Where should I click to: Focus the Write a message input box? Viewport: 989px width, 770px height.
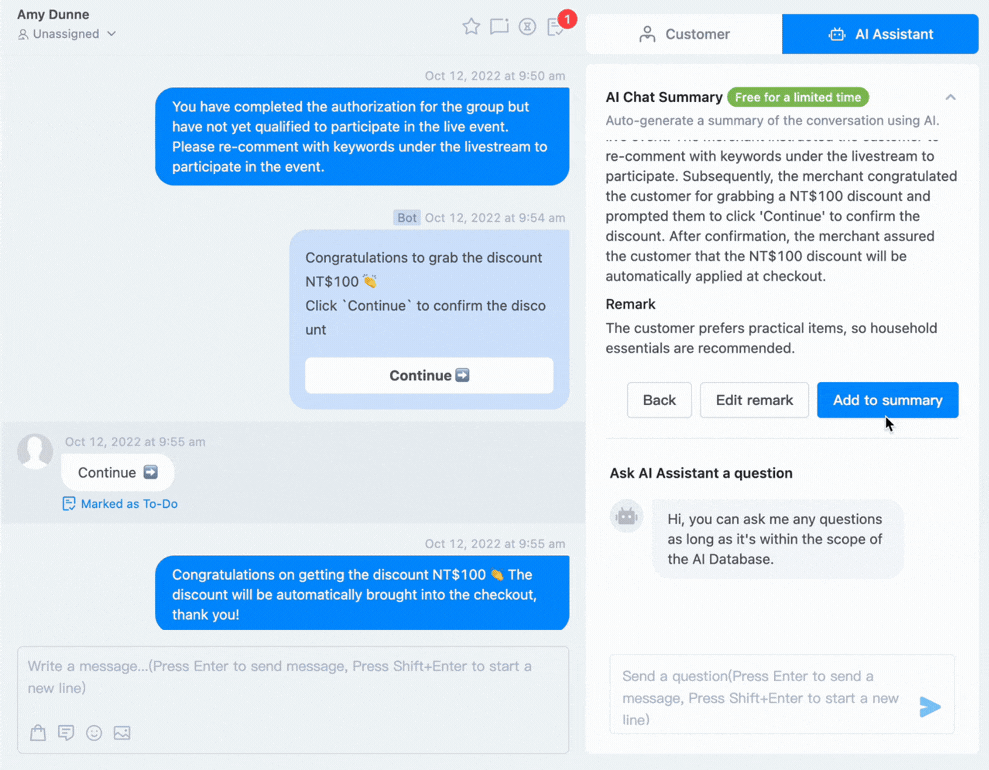(293, 677)
